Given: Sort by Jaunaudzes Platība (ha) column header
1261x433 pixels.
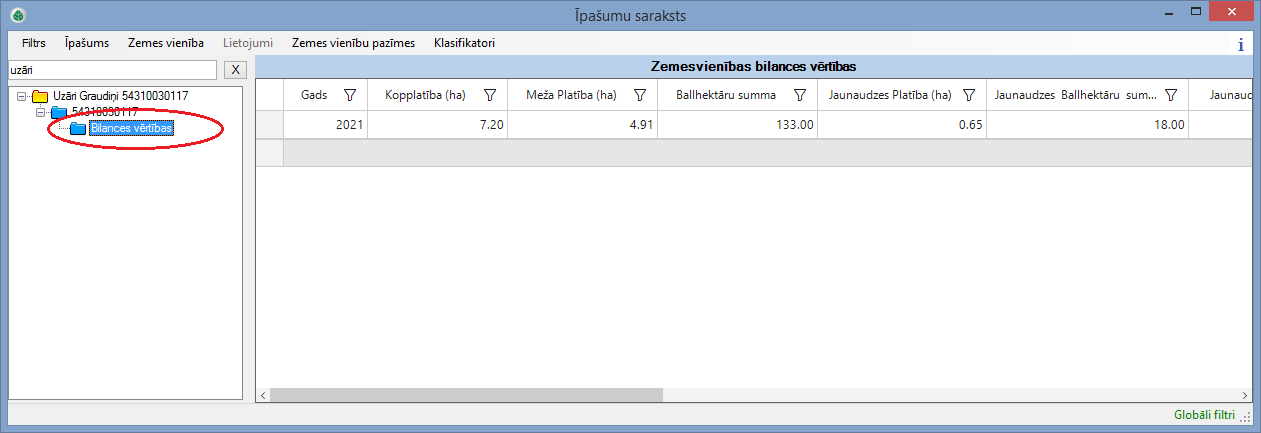Looking at the screenshot, I should tap(890, 95).
